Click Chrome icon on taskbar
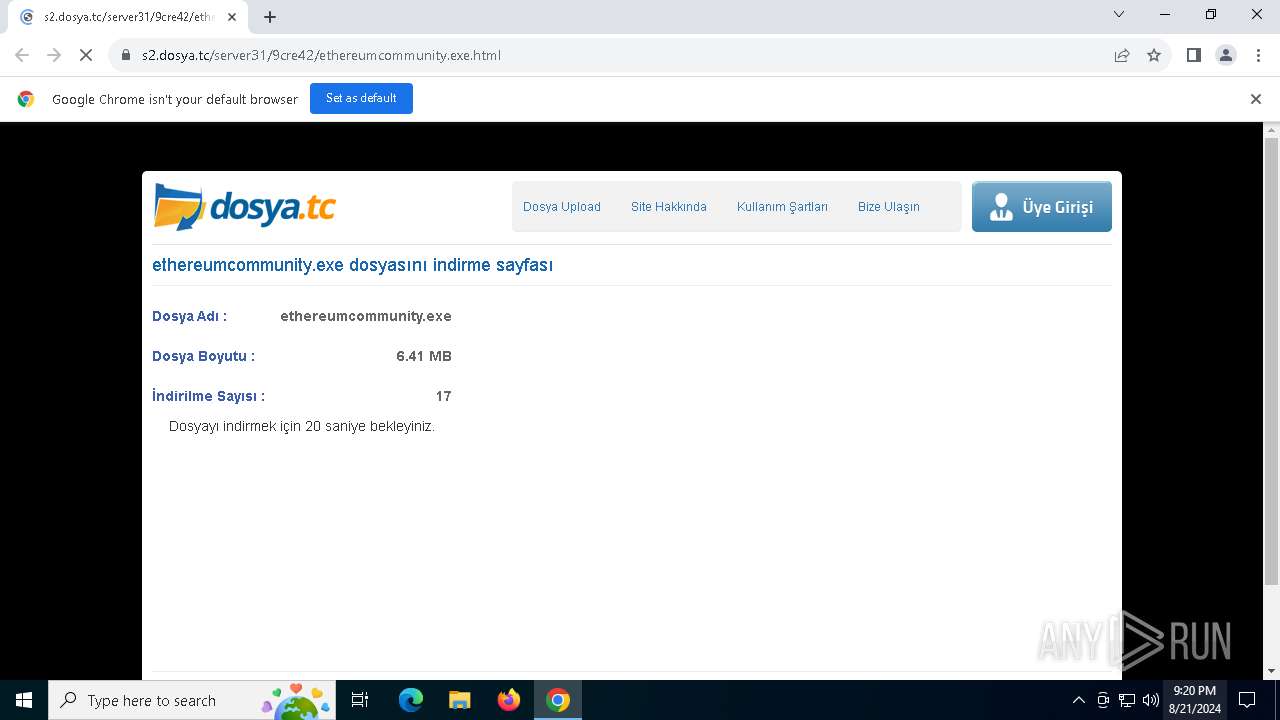The width and height of the screenshot is (1280, 720). 558,700
